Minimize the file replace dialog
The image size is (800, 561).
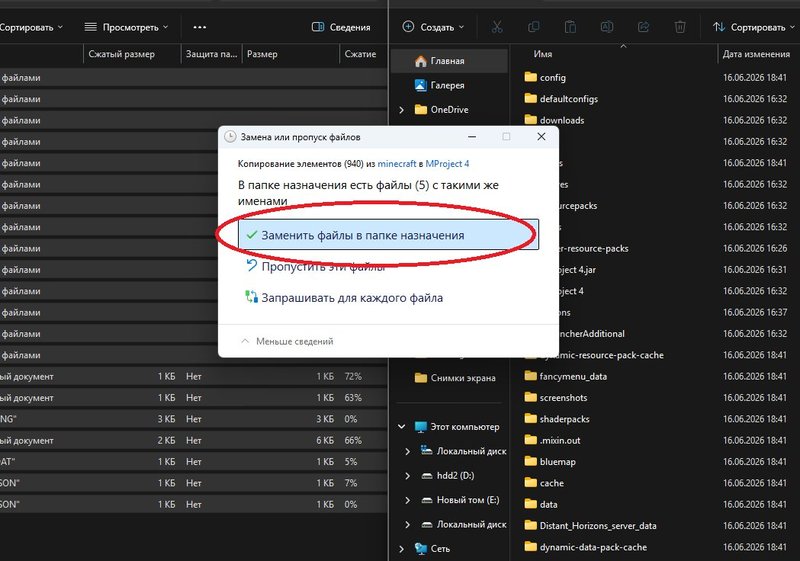472,137
